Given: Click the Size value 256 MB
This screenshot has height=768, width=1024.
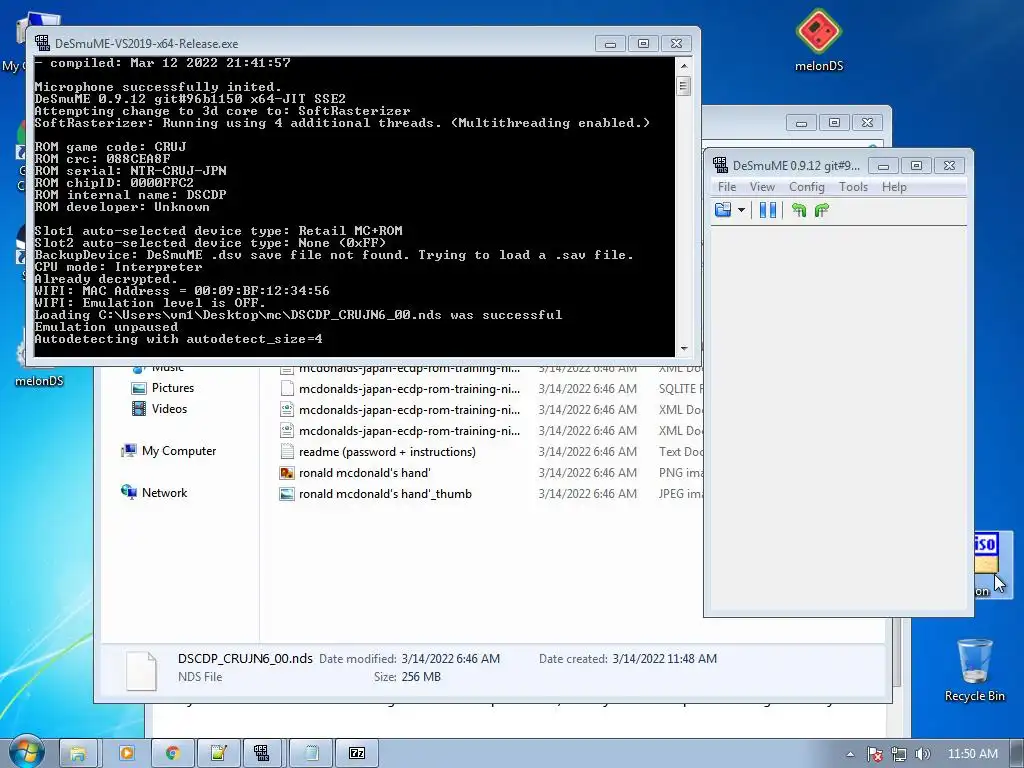Looking at the screenshot, I should coord(421,677).
